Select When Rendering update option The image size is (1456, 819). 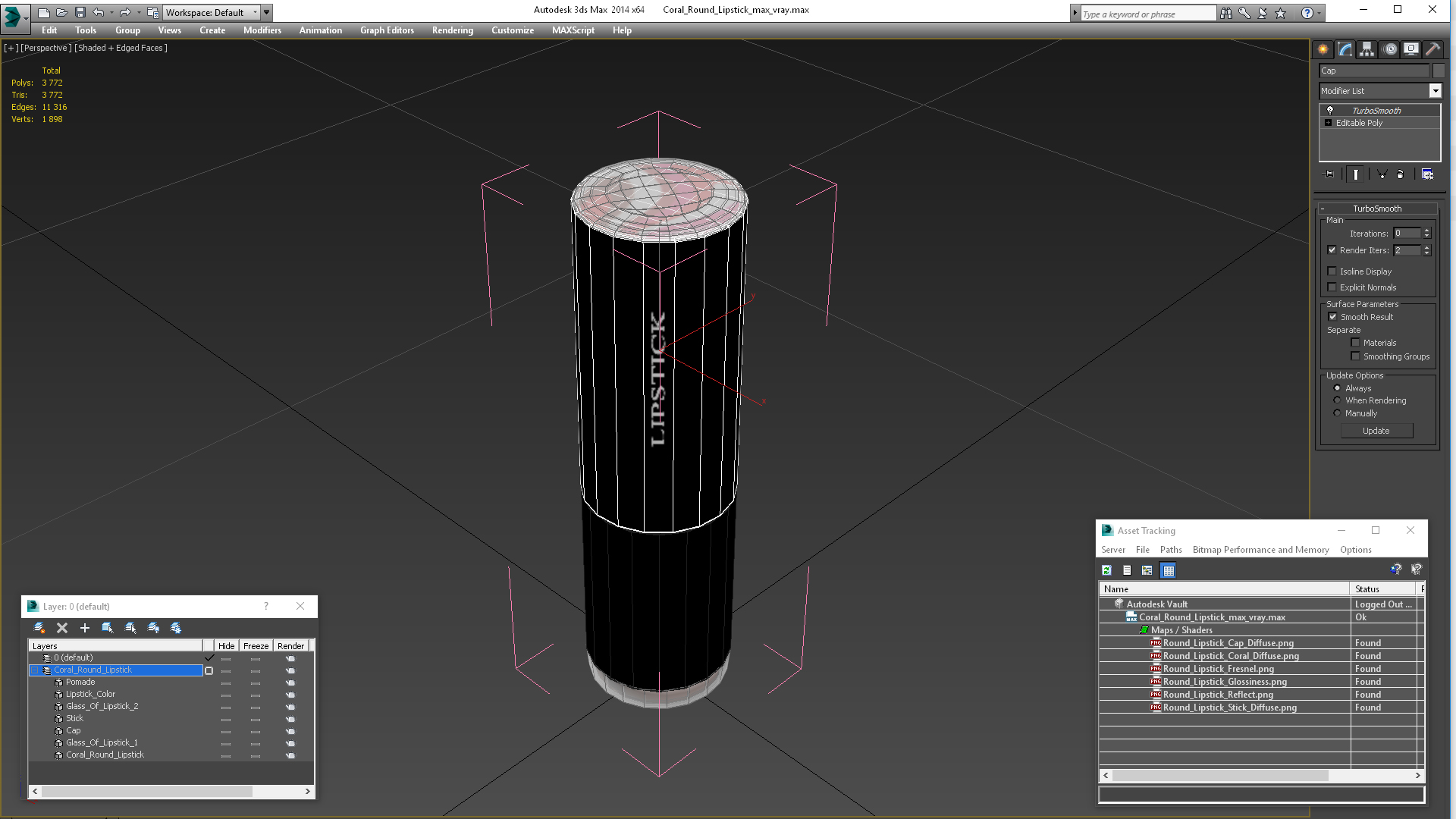pyautogui.click(x=1337, y=400)
